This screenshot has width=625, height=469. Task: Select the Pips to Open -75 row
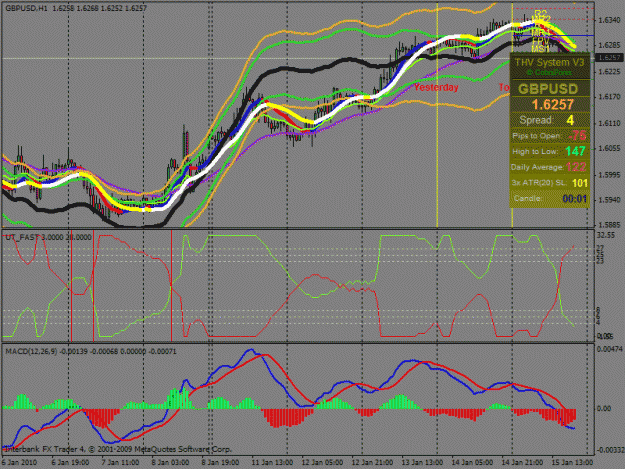coord(550,136)
